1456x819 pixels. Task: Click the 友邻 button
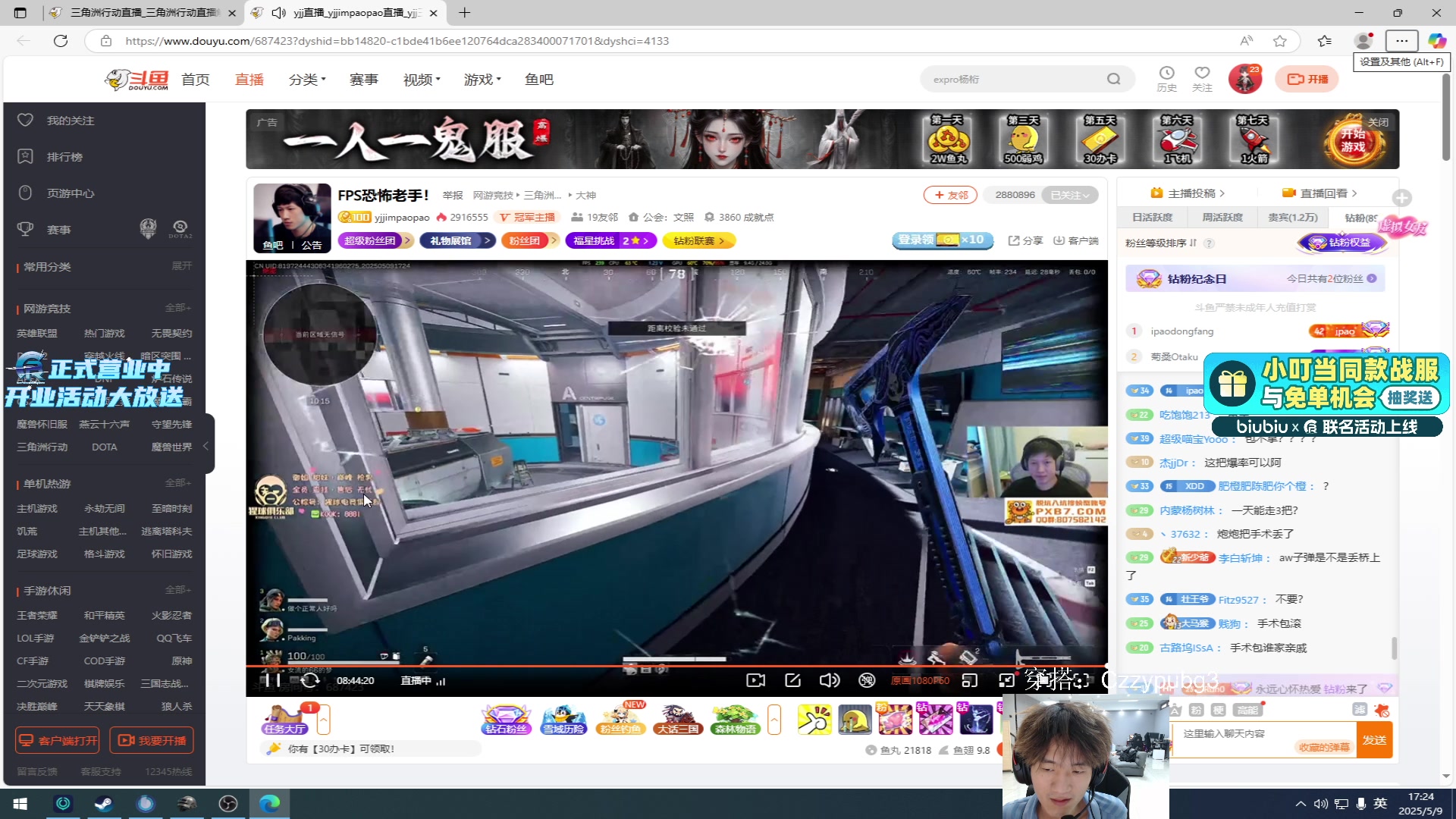pyautogui.click(x=950, y=195)
